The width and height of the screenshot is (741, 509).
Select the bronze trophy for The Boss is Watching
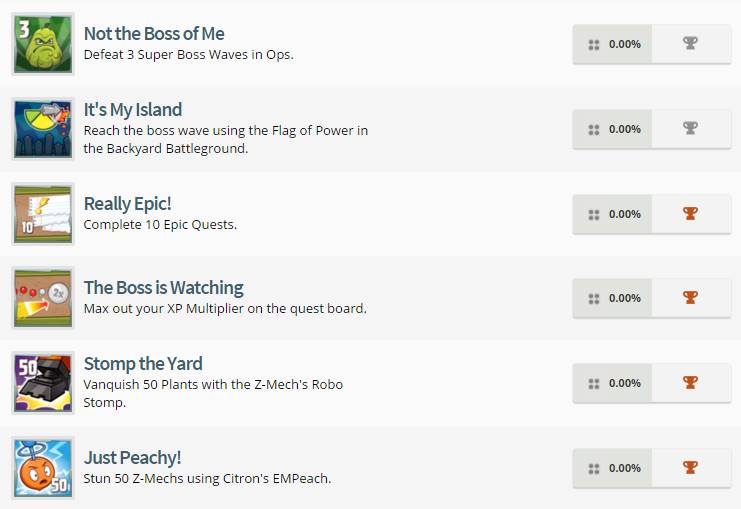point(690,298)
